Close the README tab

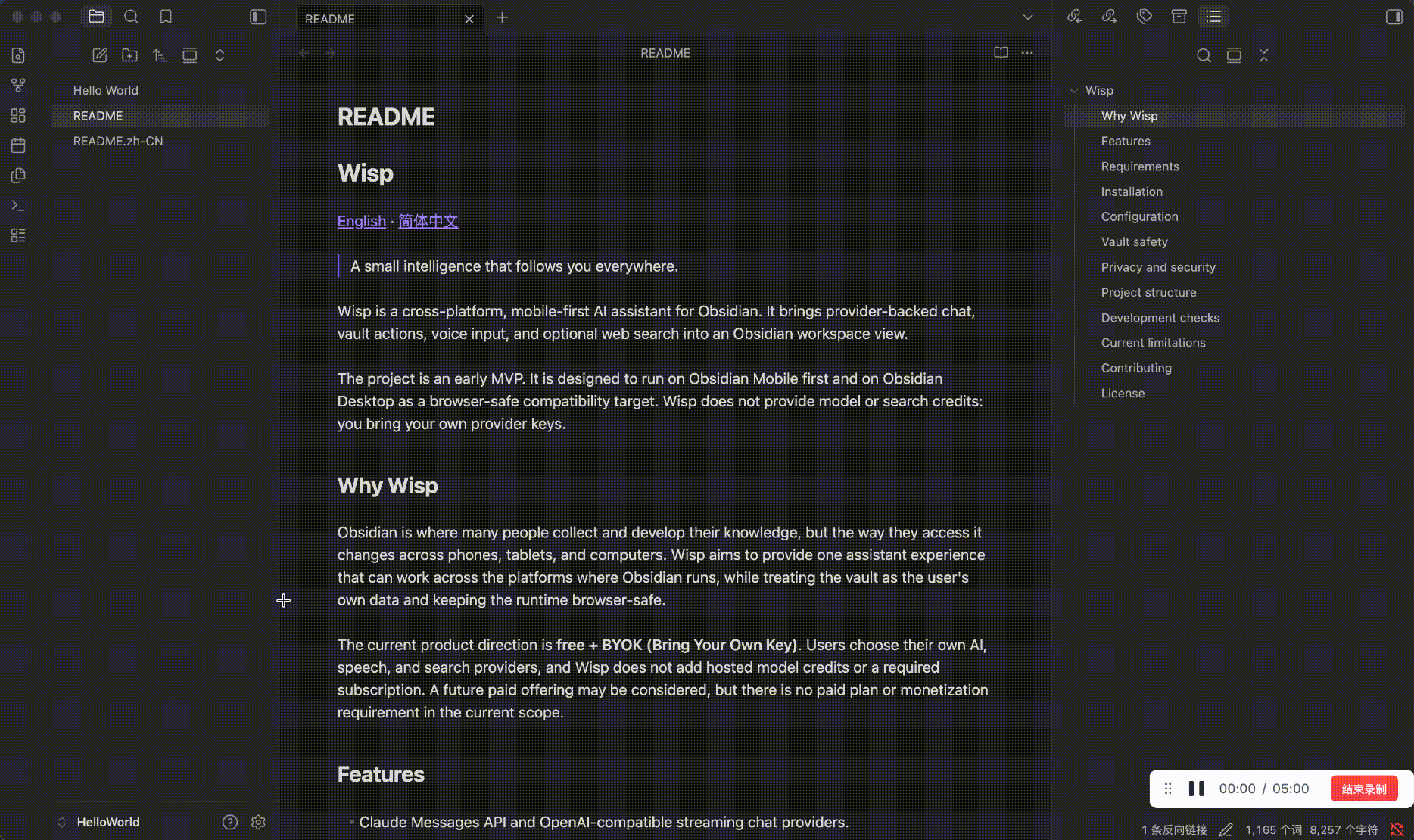469,19
